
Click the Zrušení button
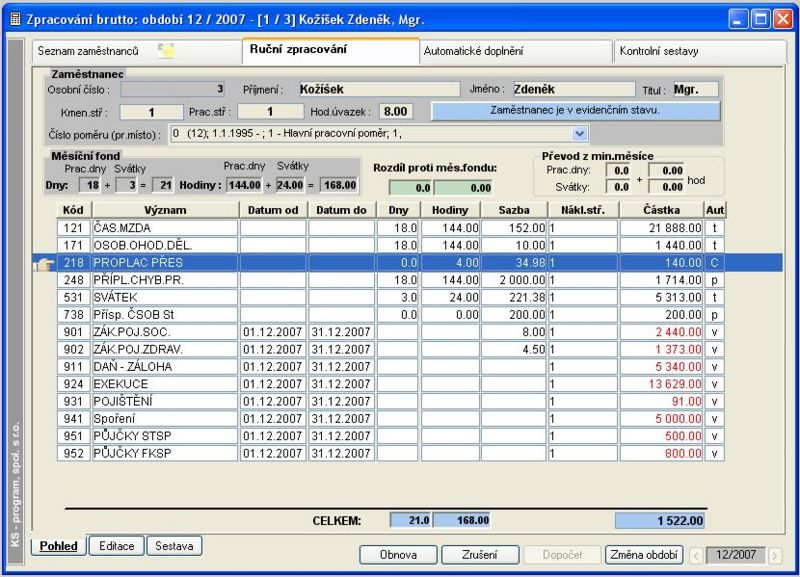(480, 555)
